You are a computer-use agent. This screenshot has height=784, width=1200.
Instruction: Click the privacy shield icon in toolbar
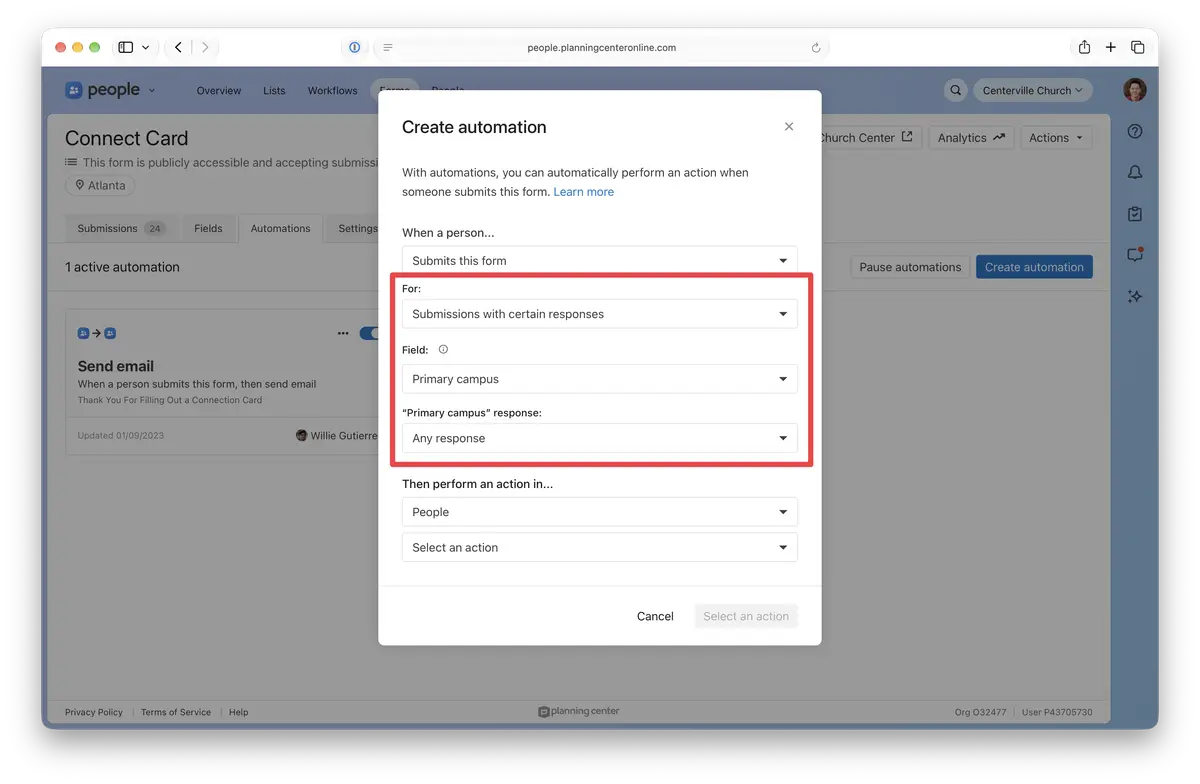pyautogui.click(x=354, y=47)
